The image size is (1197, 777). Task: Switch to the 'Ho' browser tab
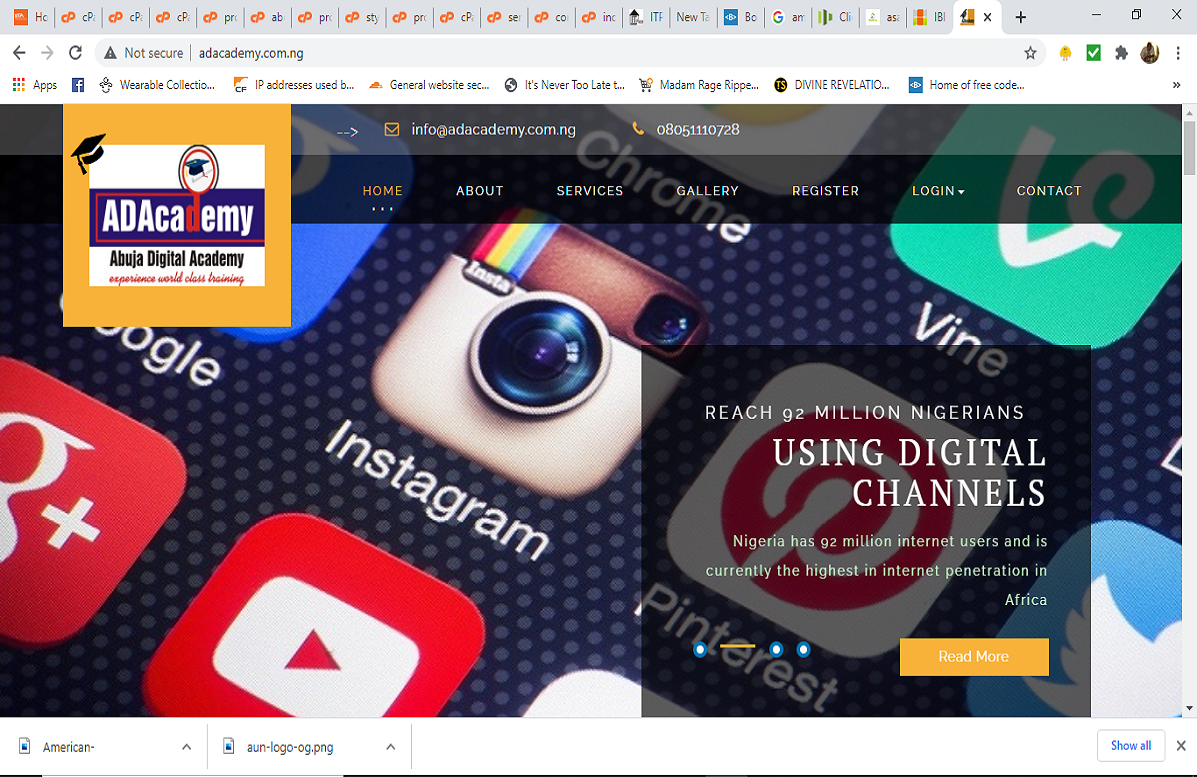pyautogui.click(x=31, y=17)
